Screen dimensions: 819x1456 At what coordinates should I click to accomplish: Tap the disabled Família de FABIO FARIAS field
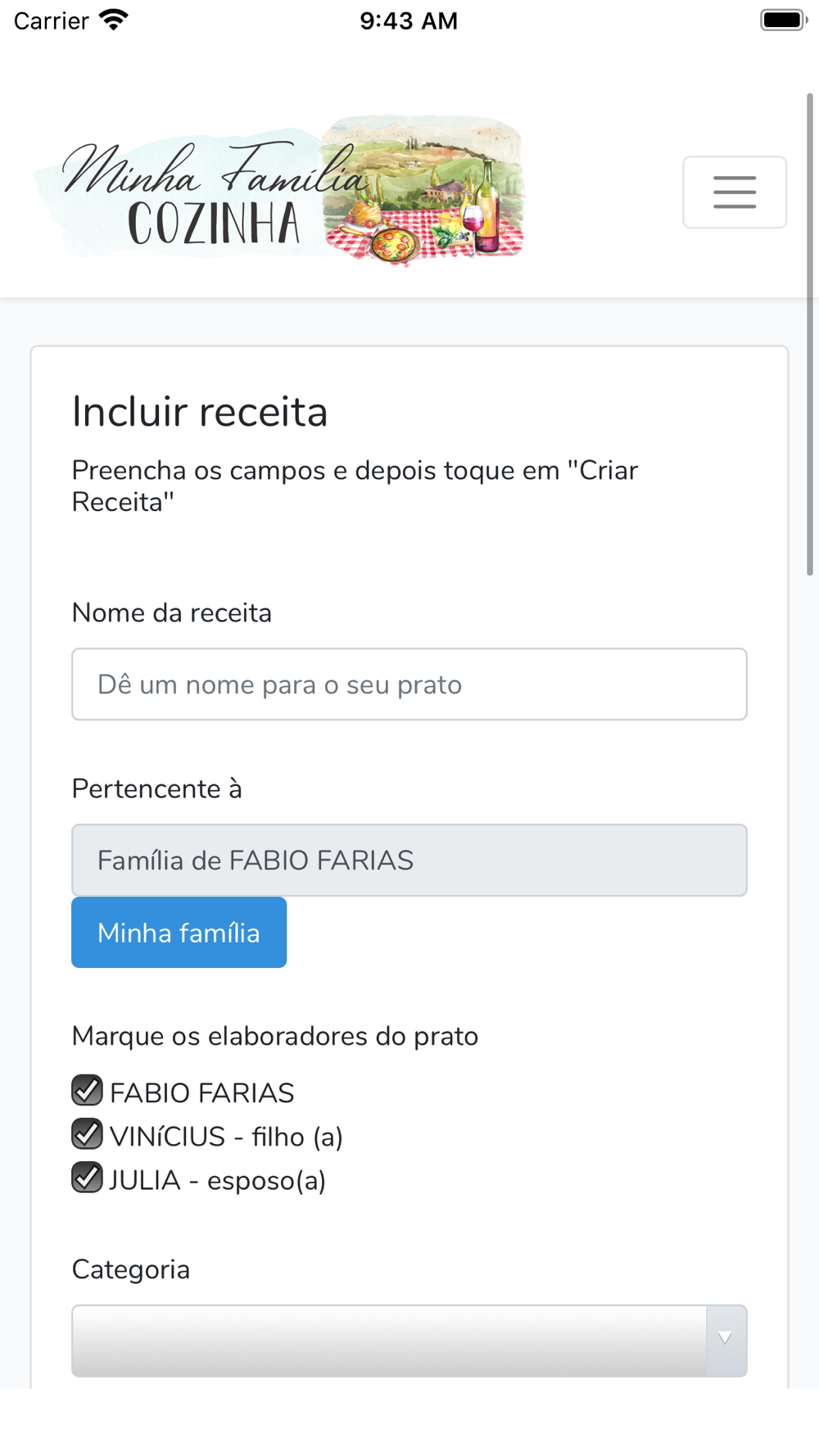pyautogui.click(x=409, y=860)
